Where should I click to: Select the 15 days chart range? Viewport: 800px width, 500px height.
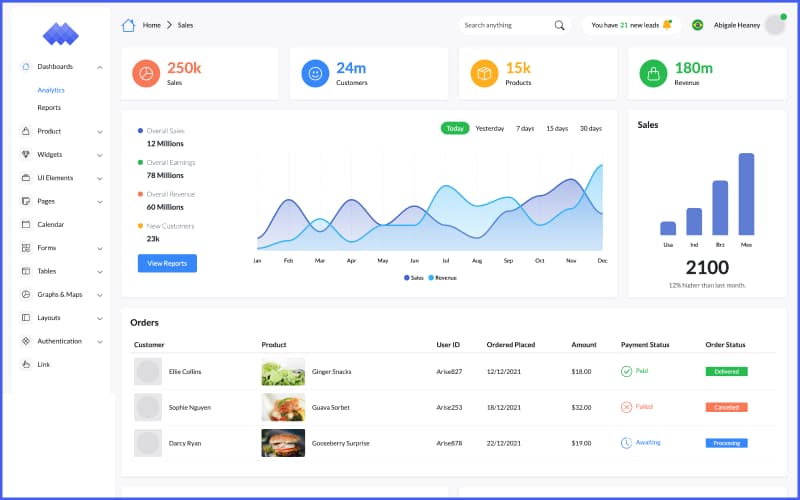[557, 129]
